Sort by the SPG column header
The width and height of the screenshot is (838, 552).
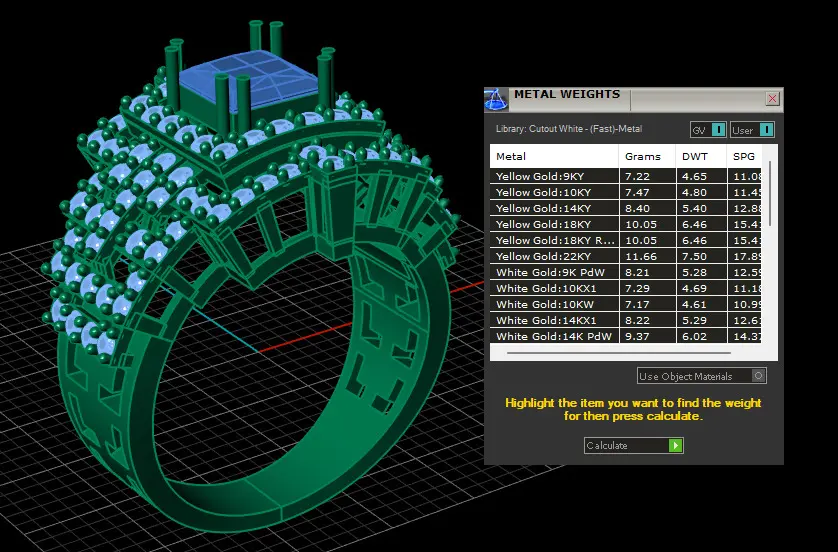pyautogui.click(x=744, y=157)
